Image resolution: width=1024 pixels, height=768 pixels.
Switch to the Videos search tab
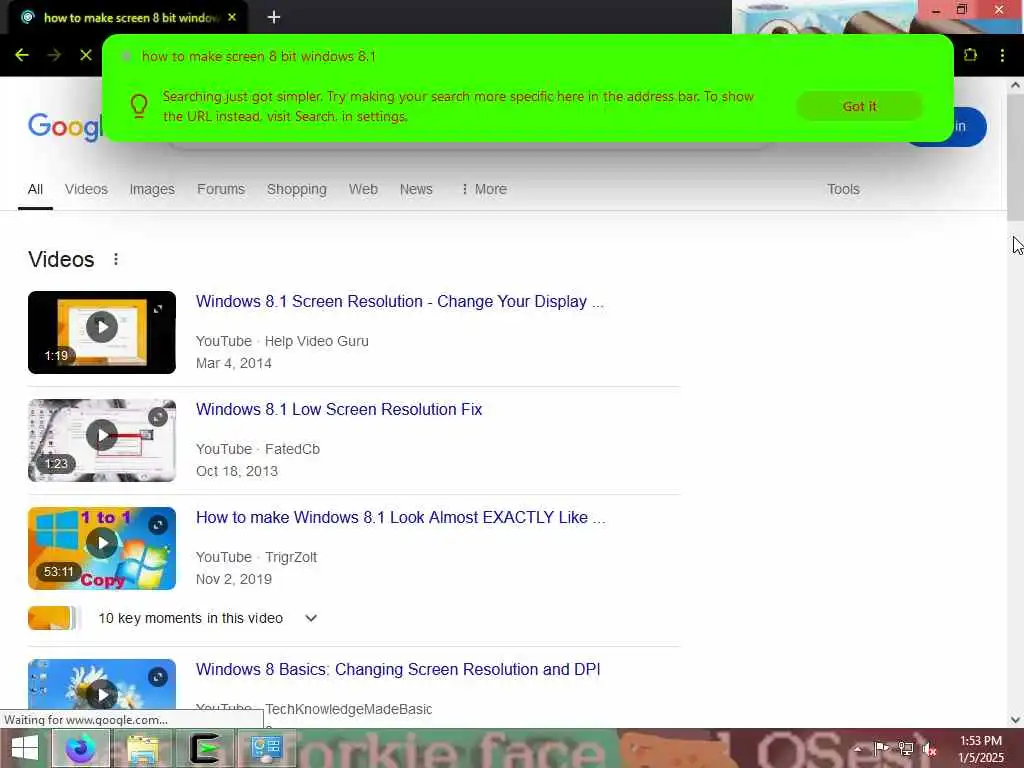86,189
